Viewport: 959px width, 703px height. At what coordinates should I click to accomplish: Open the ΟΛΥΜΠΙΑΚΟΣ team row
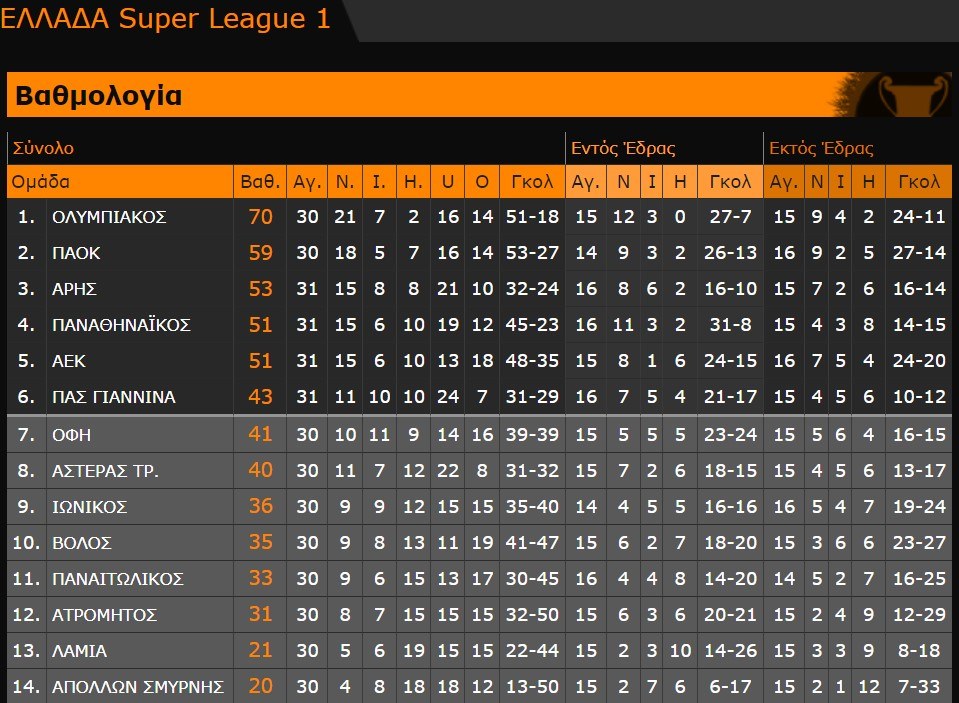pyautogui.click(x=109, y=217)
